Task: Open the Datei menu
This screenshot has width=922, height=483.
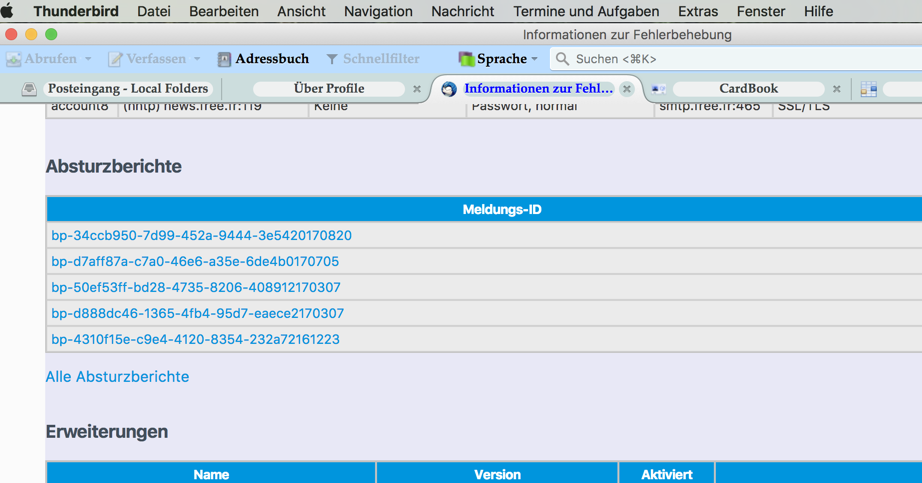Action: 154,11
